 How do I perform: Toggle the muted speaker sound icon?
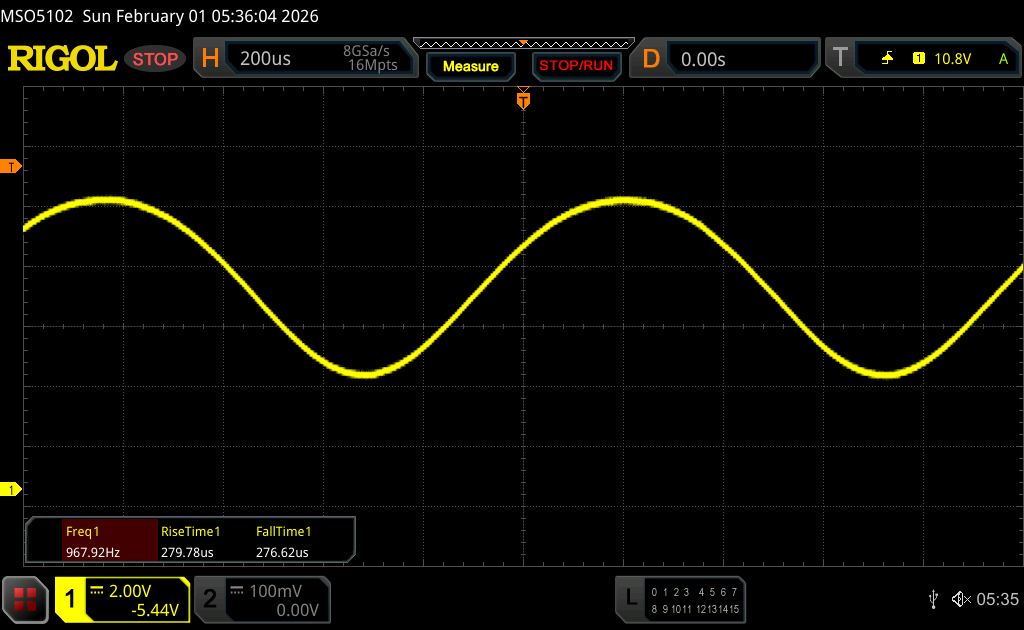(x=960, y=599)
